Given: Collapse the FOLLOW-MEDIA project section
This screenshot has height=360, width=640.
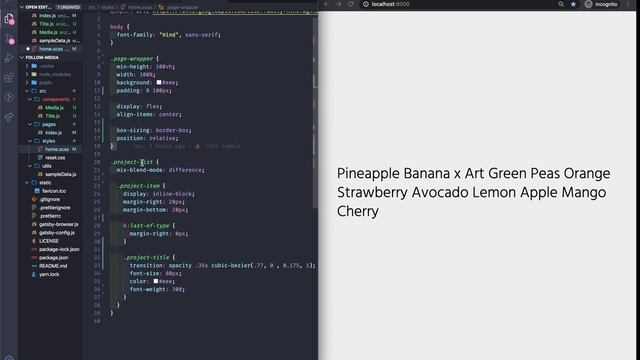Looking at the screenshot, I should pos(22,58).
